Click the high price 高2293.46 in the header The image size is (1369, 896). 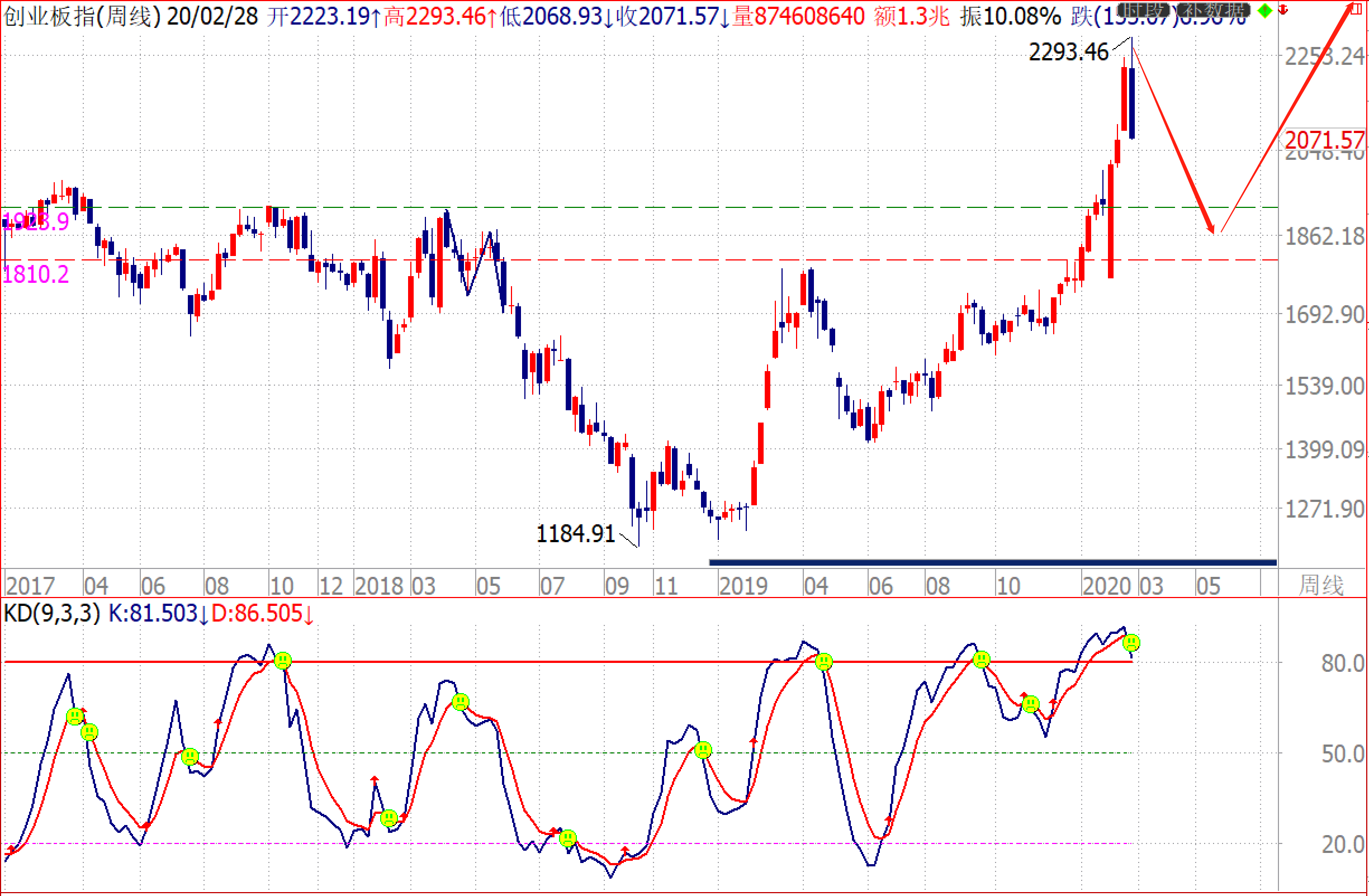pos(440,16)
